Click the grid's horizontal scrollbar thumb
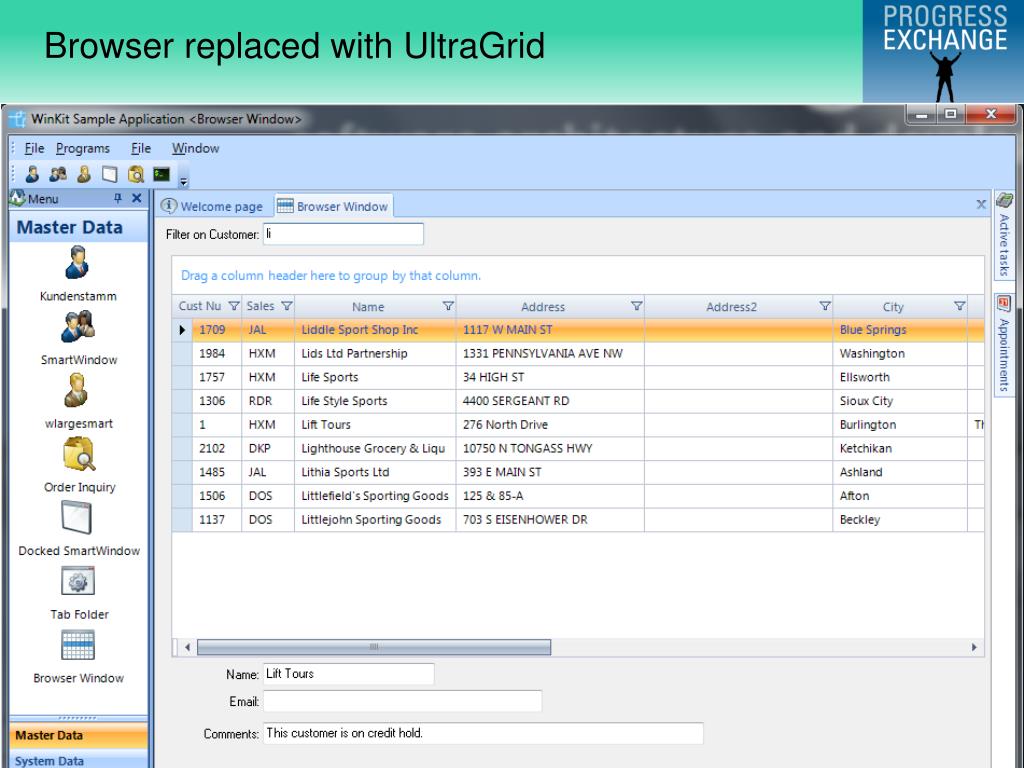This screenshot has height=768, width=1024. pos(374,647)
